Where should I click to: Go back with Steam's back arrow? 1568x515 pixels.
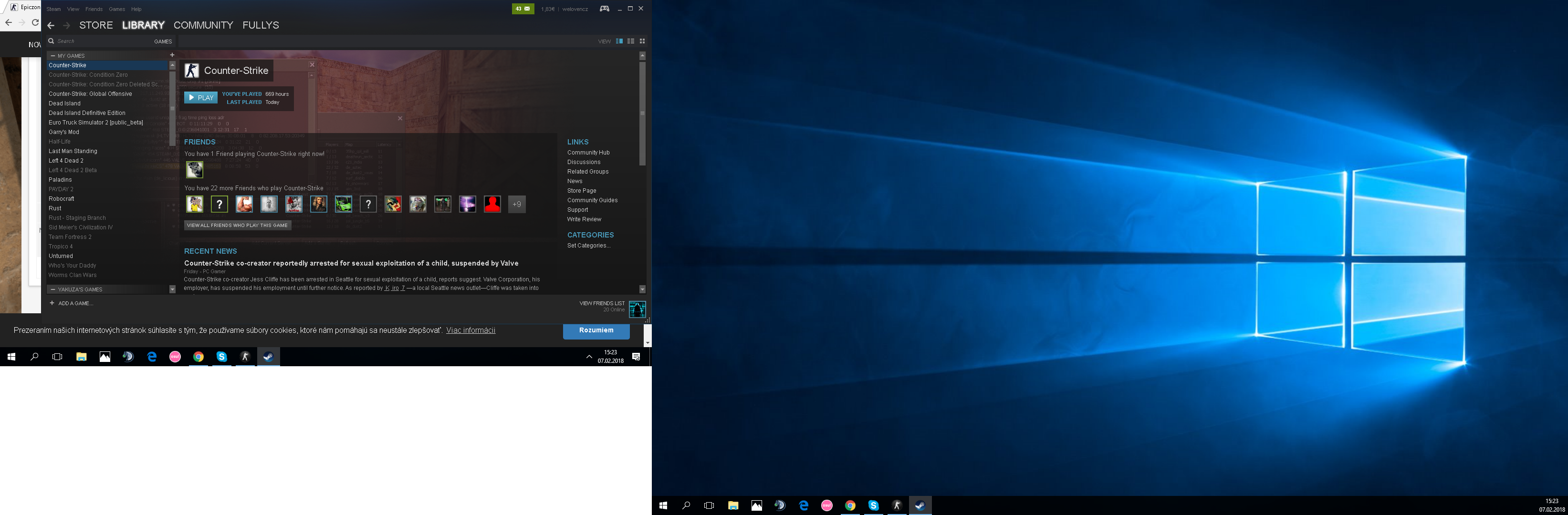click(51, 26)
